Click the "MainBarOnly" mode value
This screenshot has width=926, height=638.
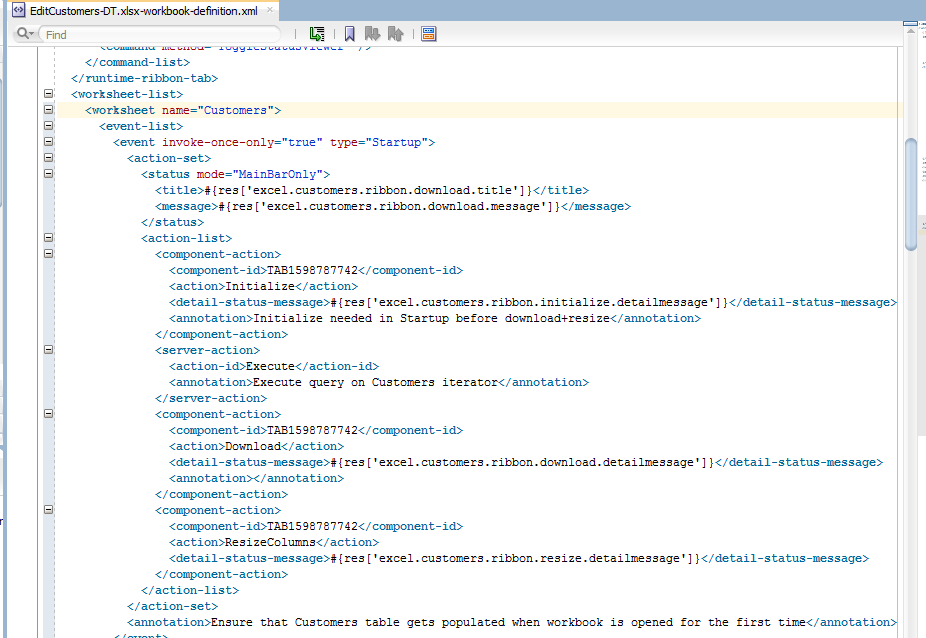coord(277,174)
